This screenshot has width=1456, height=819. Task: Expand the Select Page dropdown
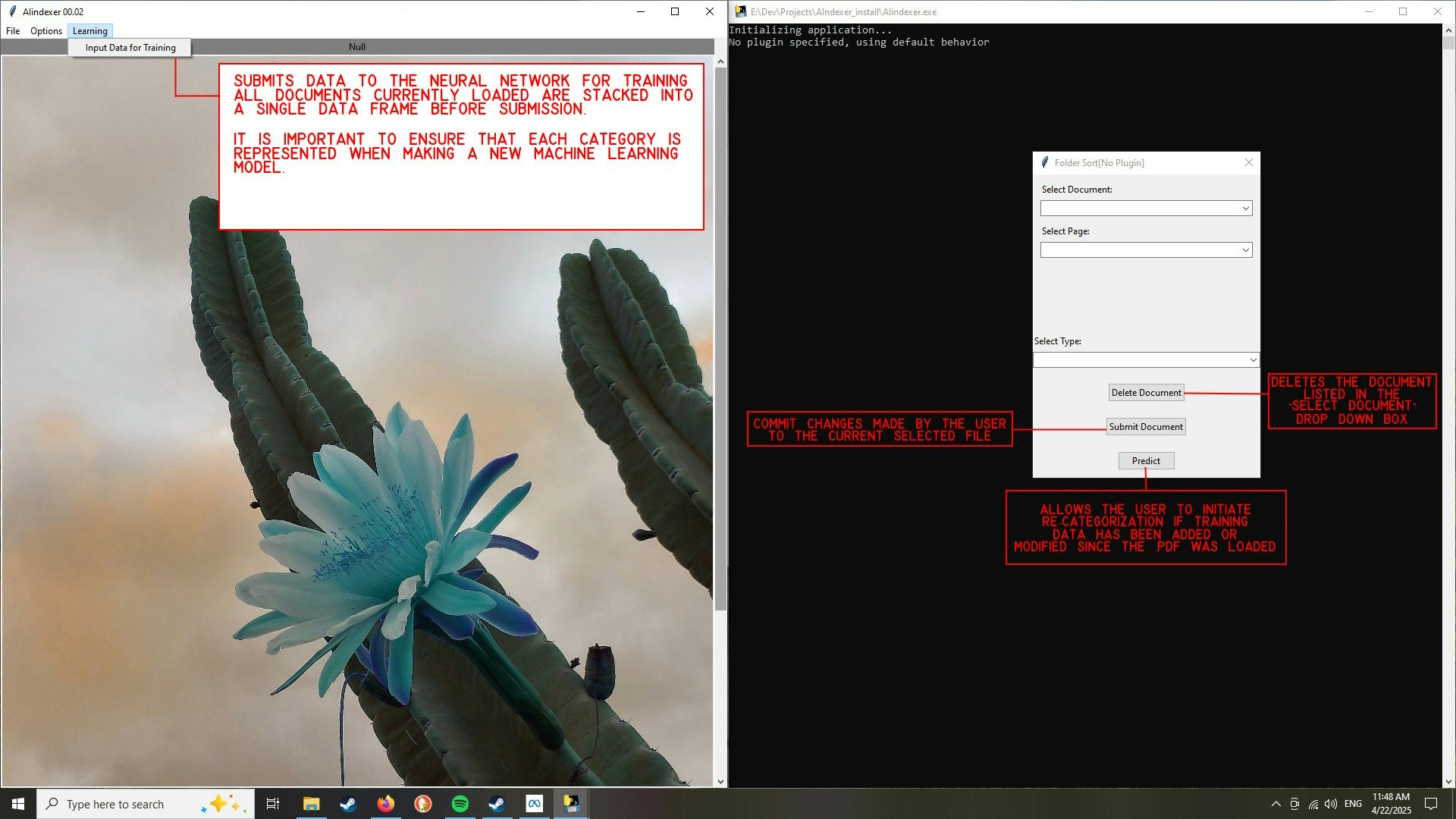[x=1245, y=250]
